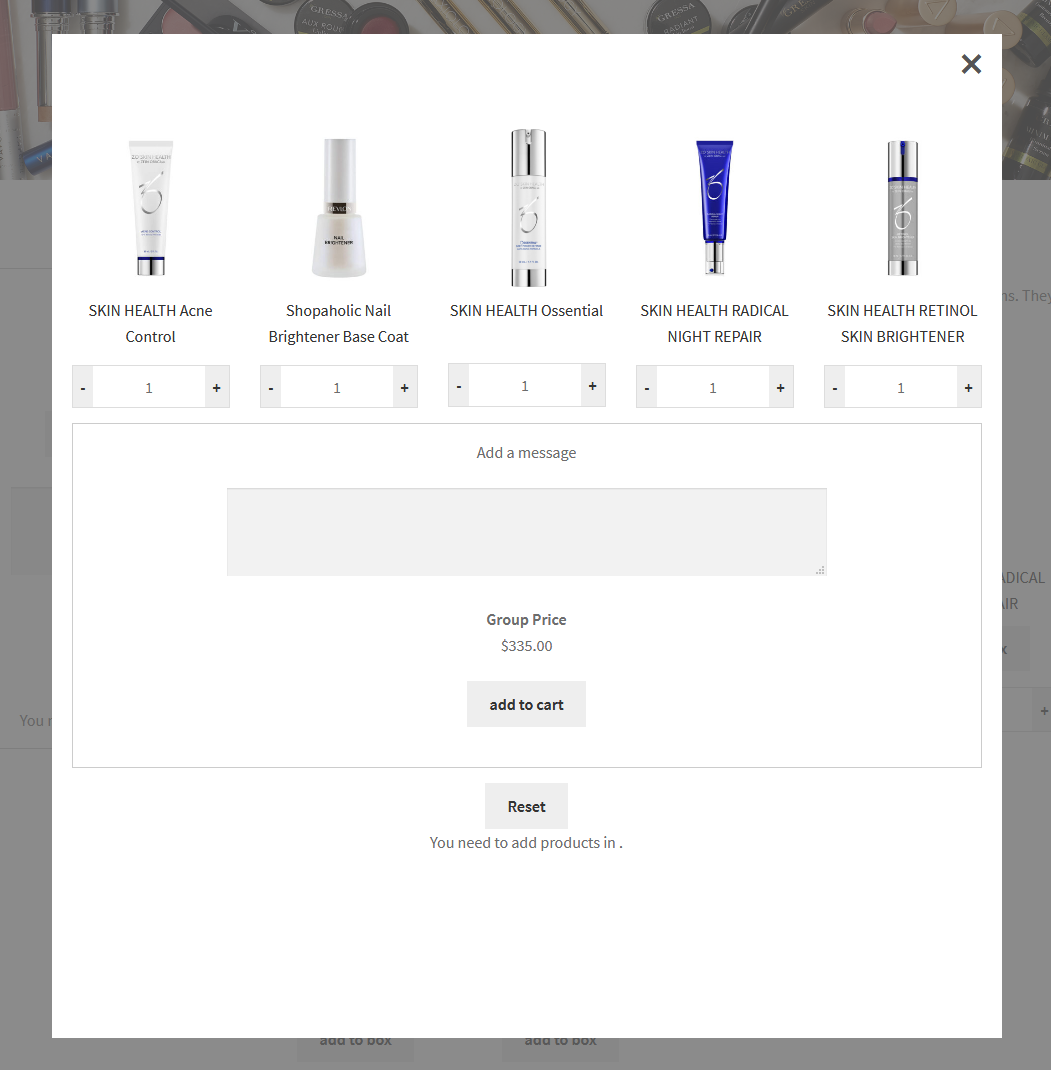Viewport: 1051px width, 1070px height.
Task: Click the Reset button
Action: 526,806
